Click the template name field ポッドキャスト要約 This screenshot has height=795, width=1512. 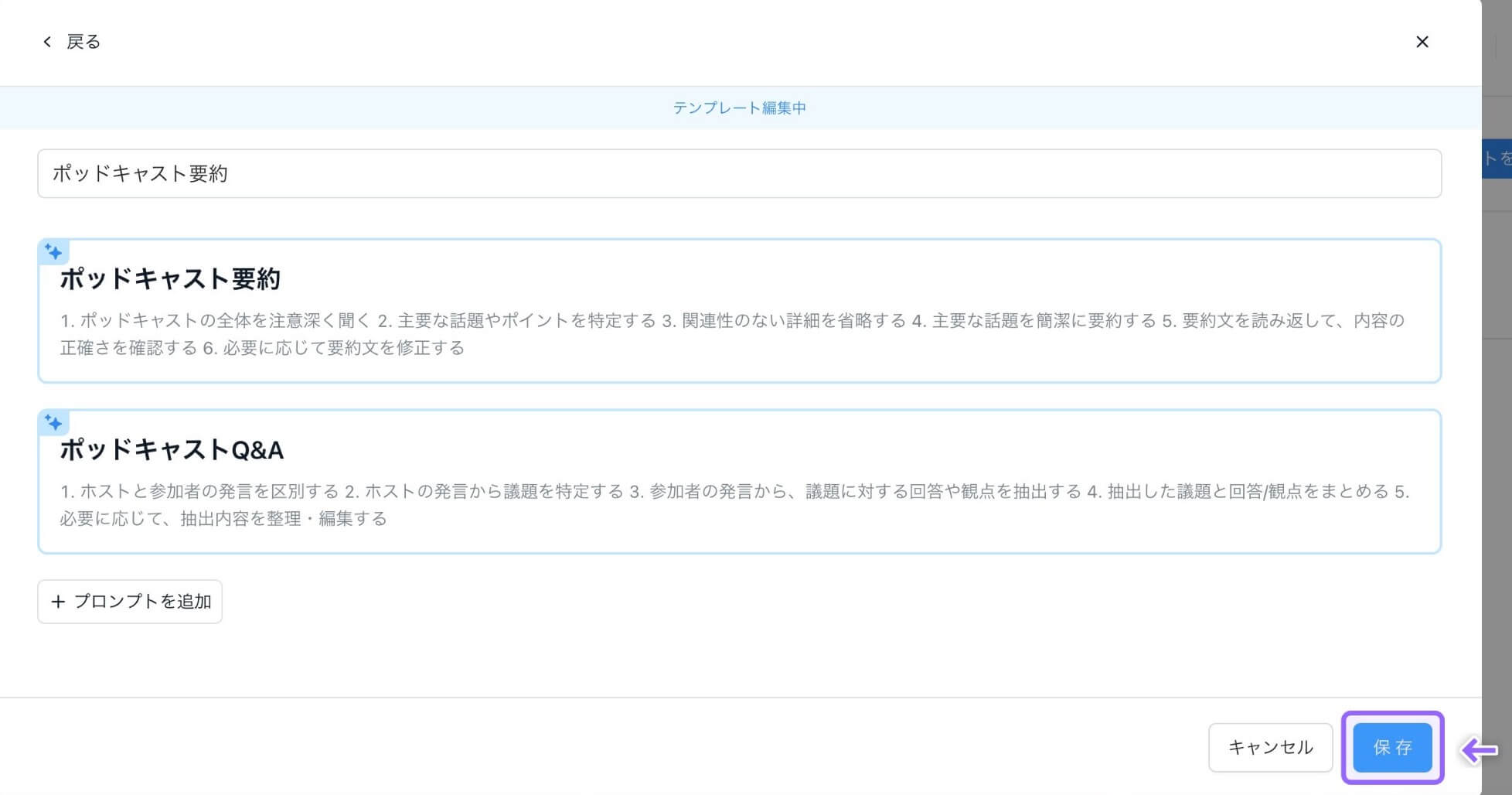point(739,173)
